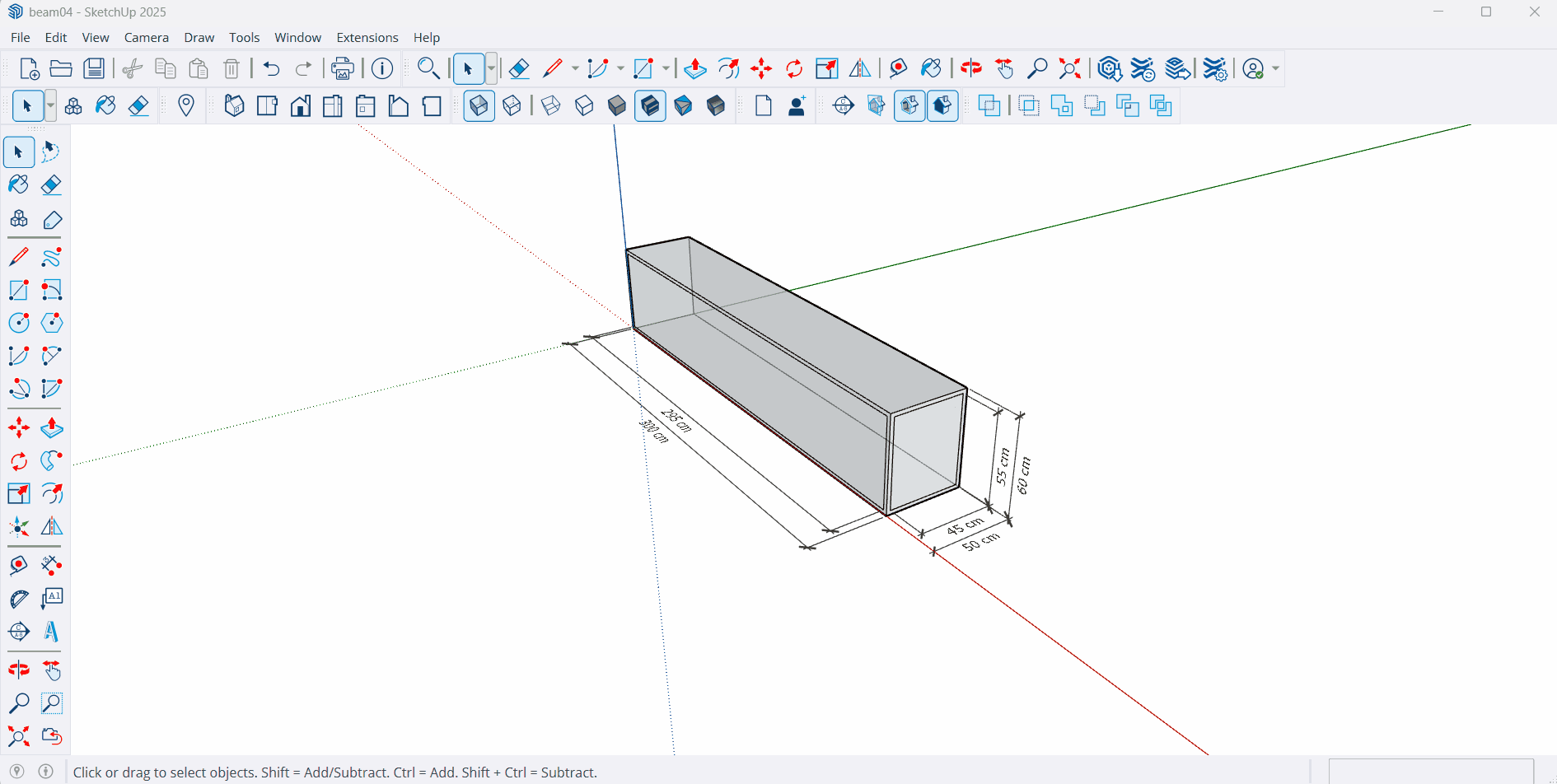
Task: Toggle X-Ray face style
Action: 479,106
